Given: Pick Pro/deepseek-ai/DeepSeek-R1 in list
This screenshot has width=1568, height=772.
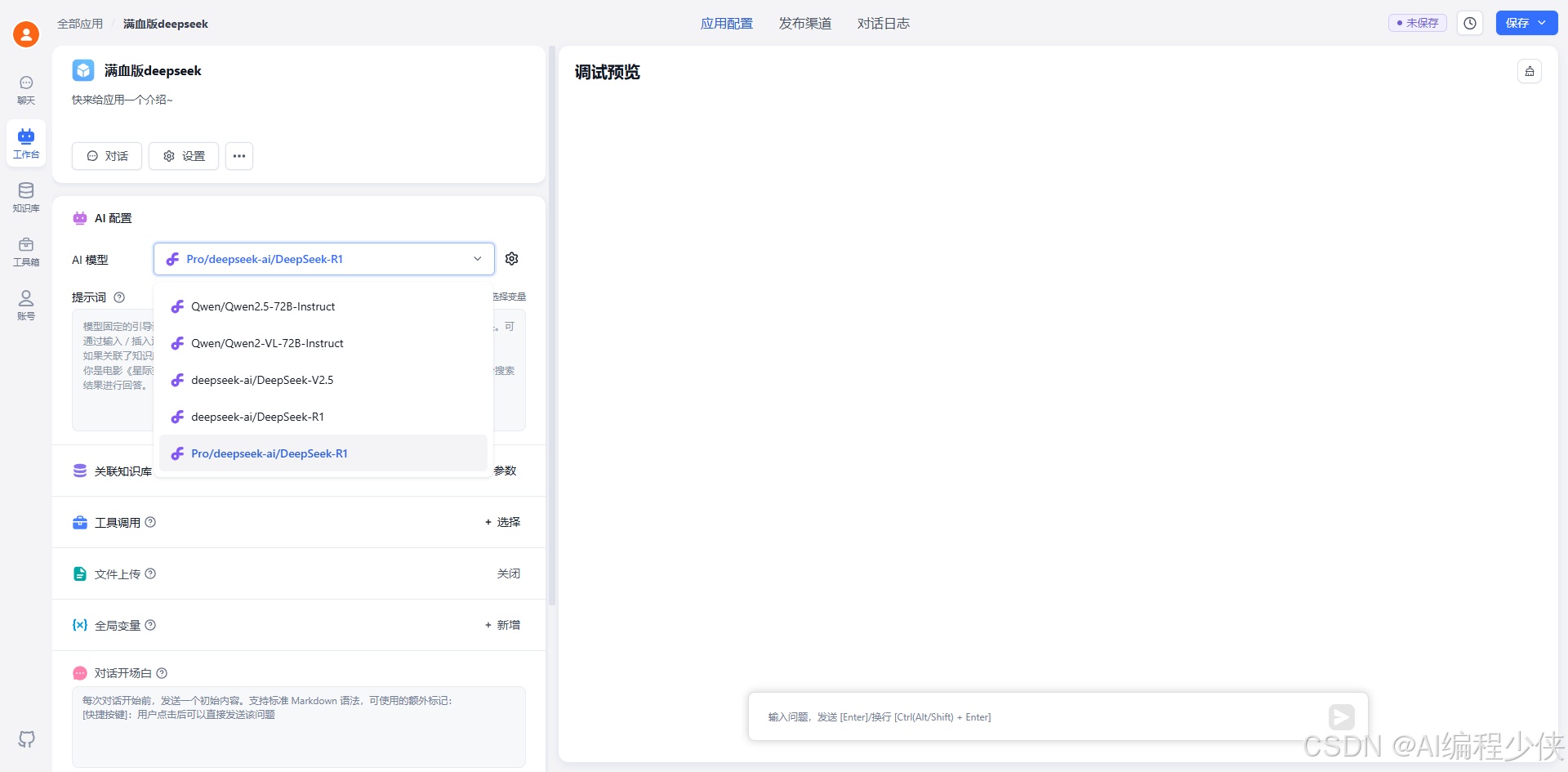Looking at the screenshot, I should coord(323,453).
